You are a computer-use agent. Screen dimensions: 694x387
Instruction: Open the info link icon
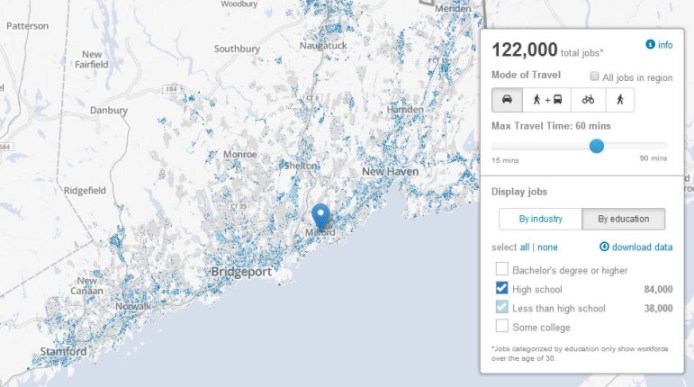pos(650,44)
